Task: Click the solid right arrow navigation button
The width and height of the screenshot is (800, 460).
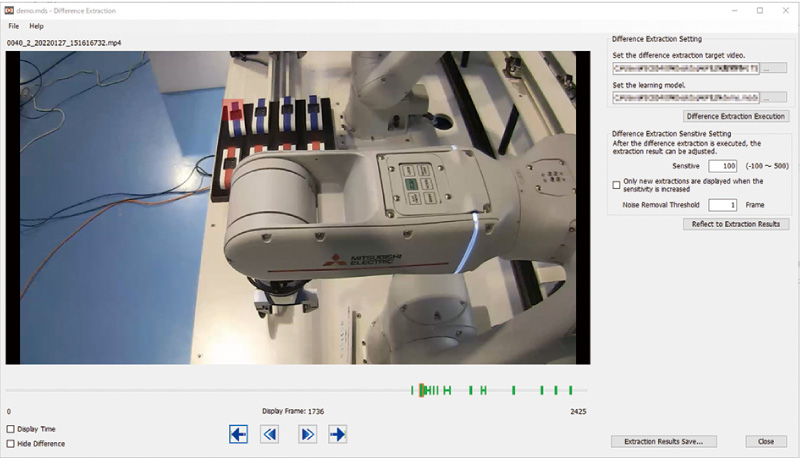Action: [x=337, y=434]
